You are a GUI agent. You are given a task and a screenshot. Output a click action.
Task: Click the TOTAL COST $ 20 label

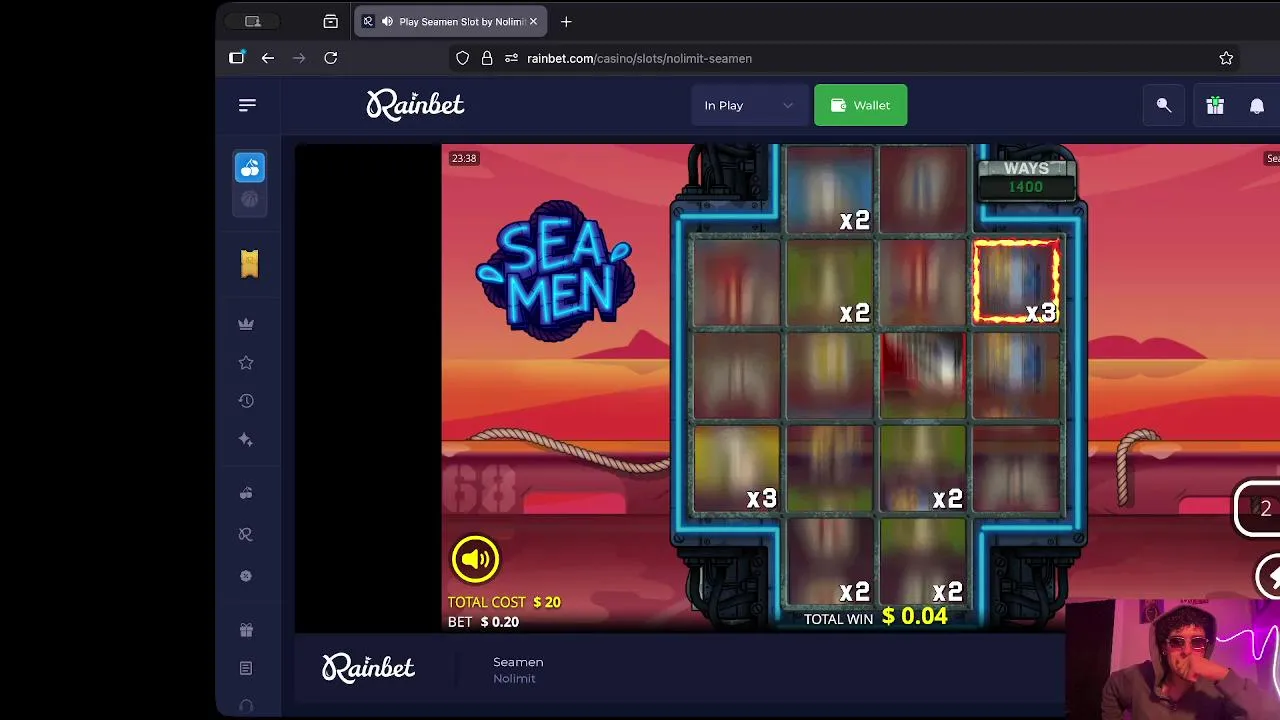(x=504, y=602)
